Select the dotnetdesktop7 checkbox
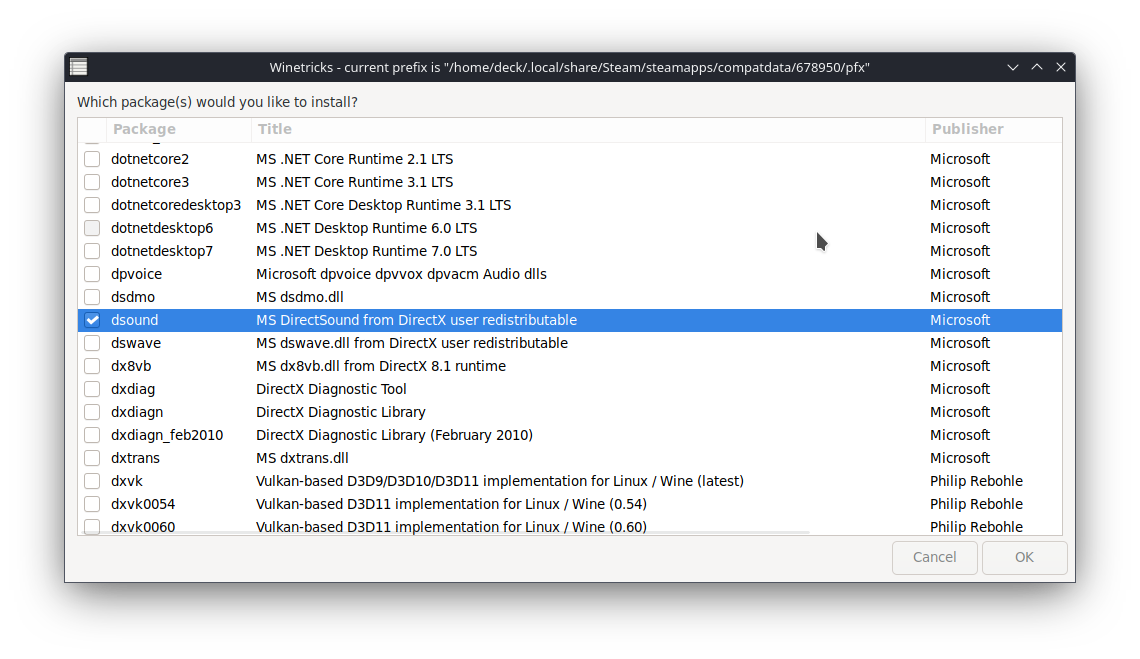 click(92, 251)
